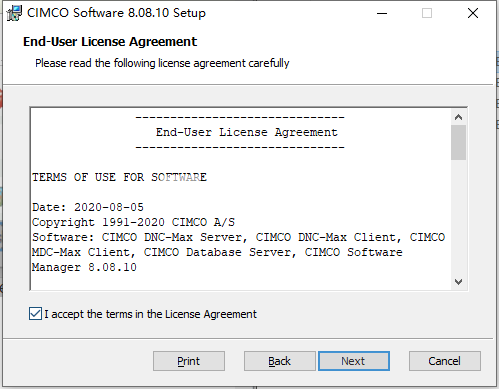
Task: Click the 'I accept the terms' label text
Action: coord(150,314)
